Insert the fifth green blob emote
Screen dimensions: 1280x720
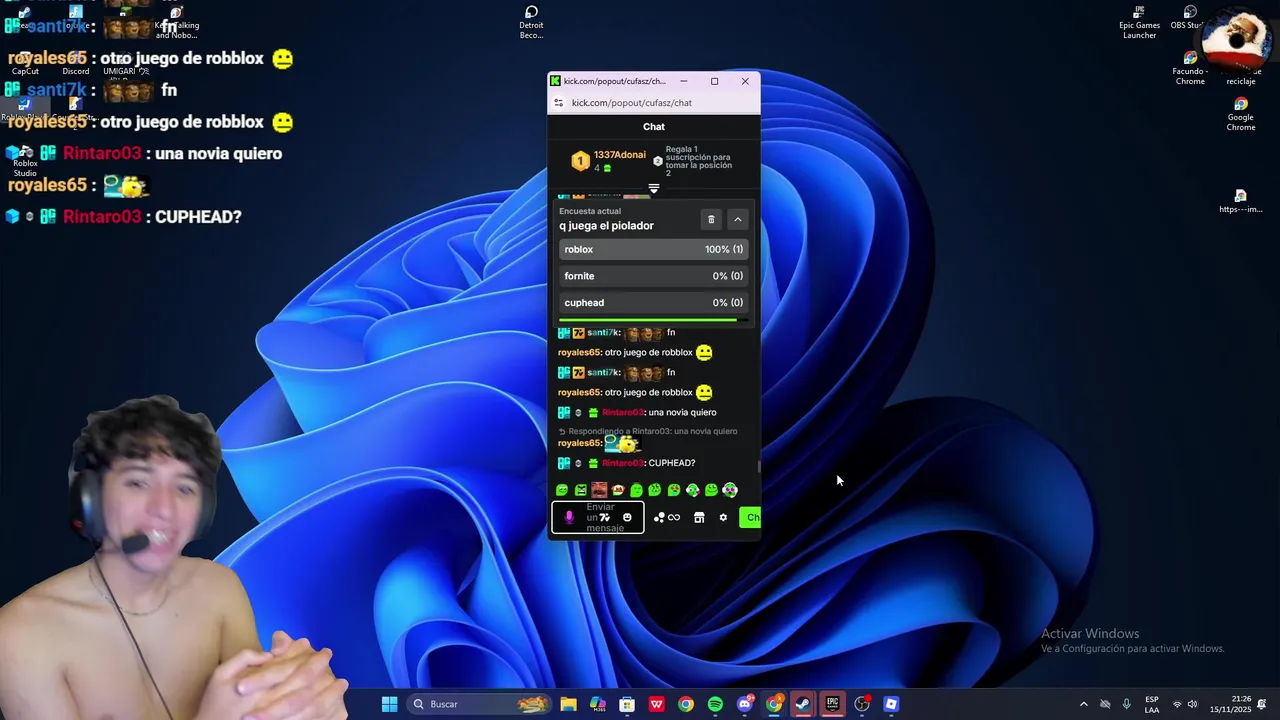636,490
